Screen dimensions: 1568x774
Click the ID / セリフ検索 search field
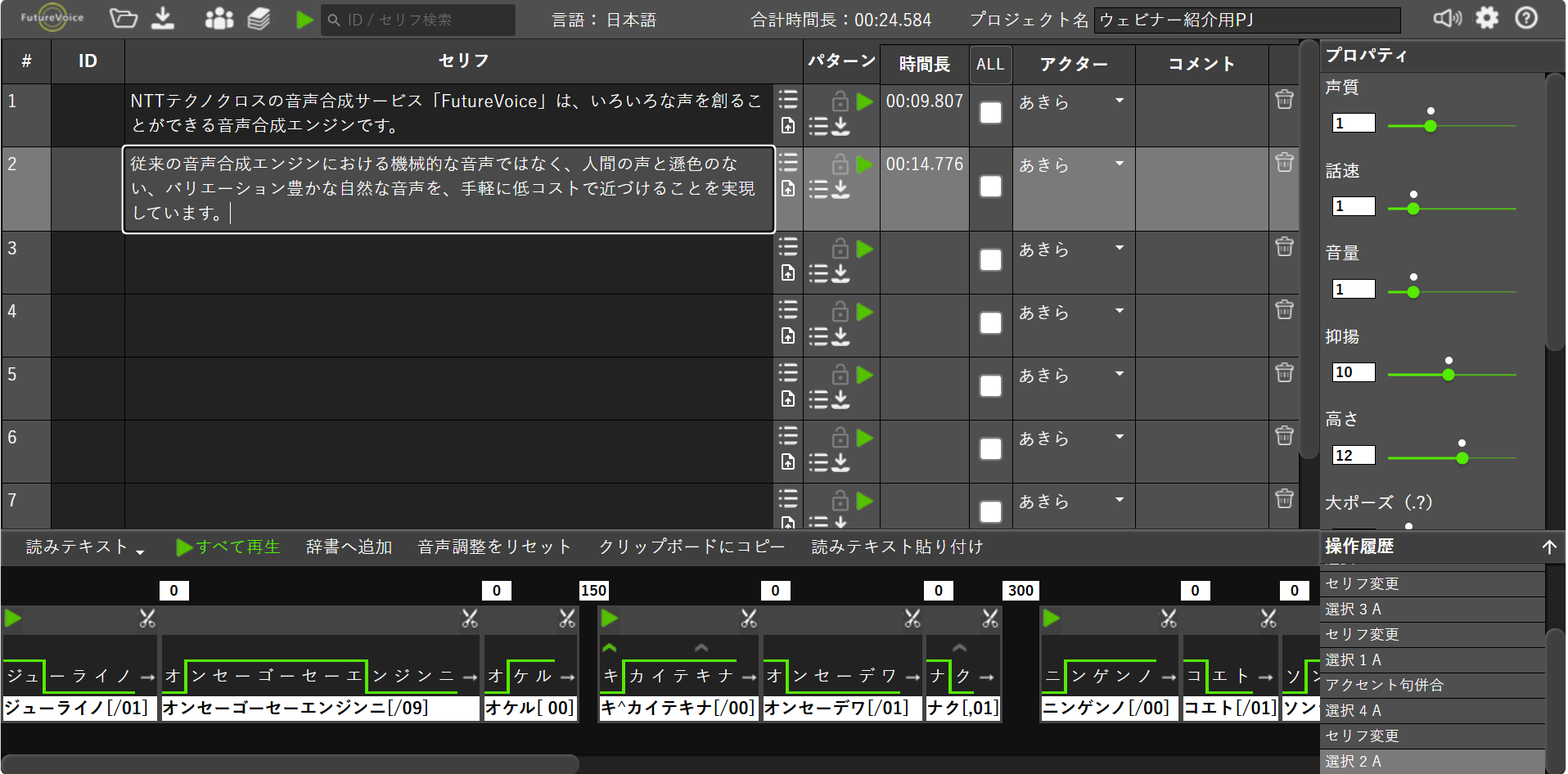click(418, 20)
